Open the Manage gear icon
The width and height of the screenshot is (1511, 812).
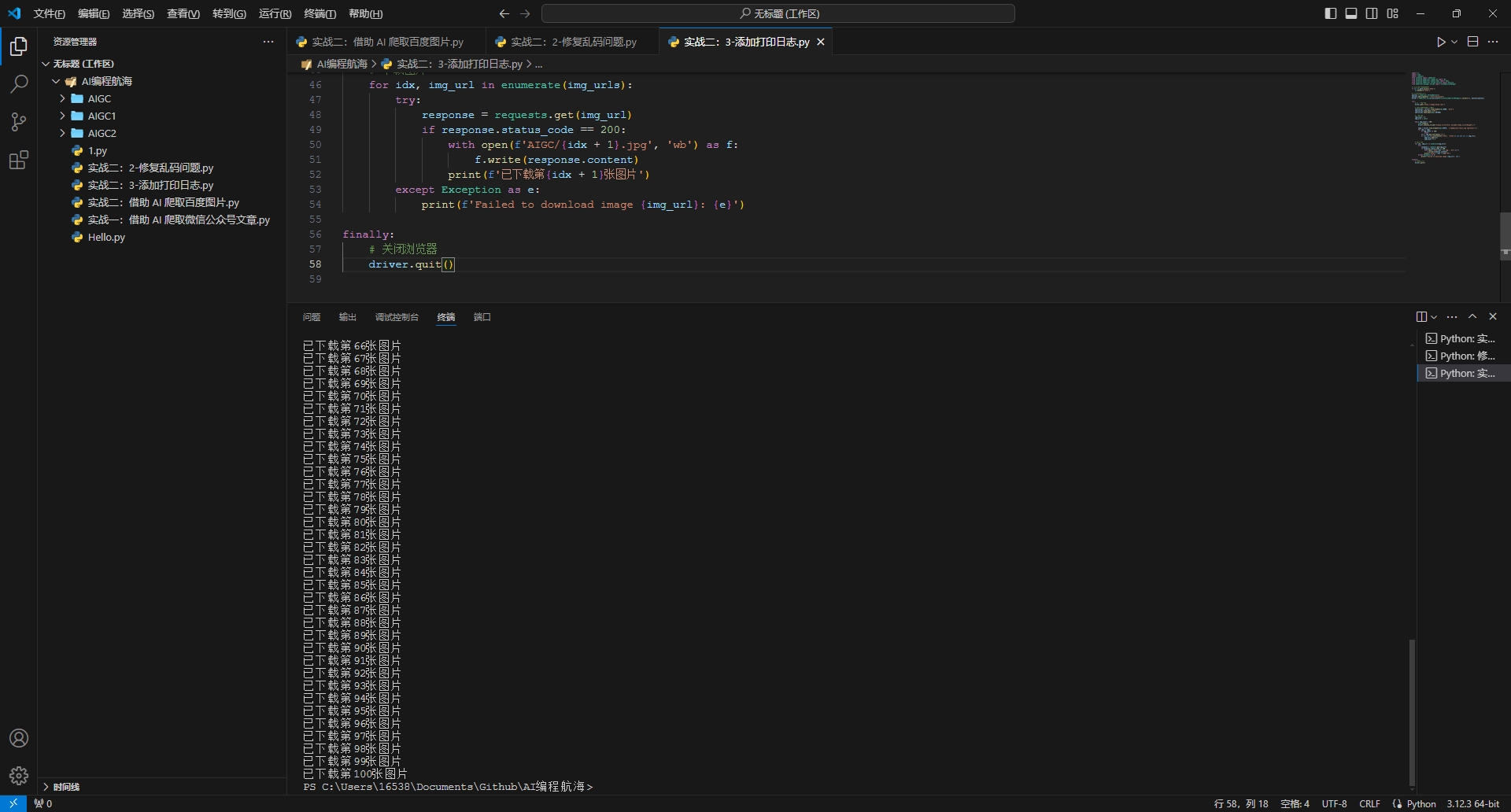19,776
